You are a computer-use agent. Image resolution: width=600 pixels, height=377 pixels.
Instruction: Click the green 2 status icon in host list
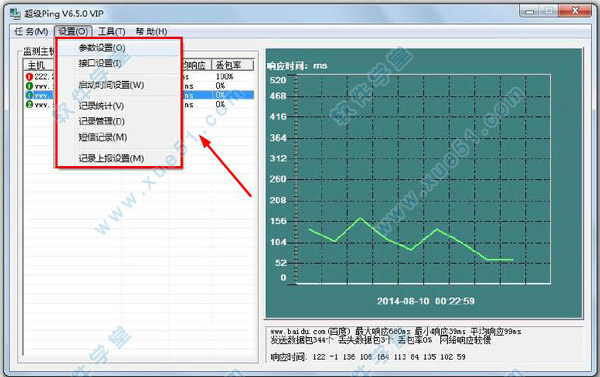coord(29,104)
